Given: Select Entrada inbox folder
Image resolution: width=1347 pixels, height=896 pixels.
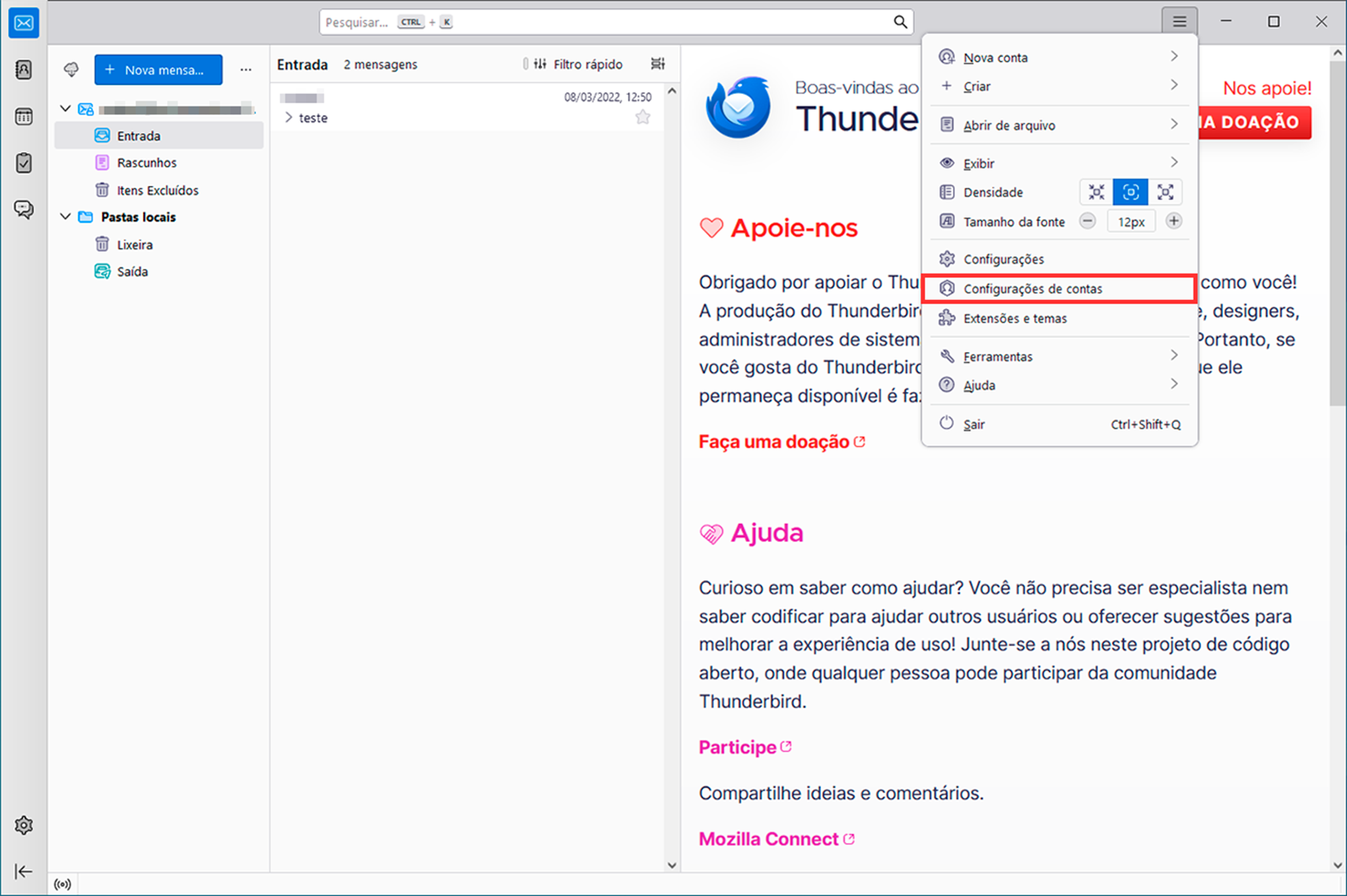Looking at the screenshot, I should (x=159, y=135).
